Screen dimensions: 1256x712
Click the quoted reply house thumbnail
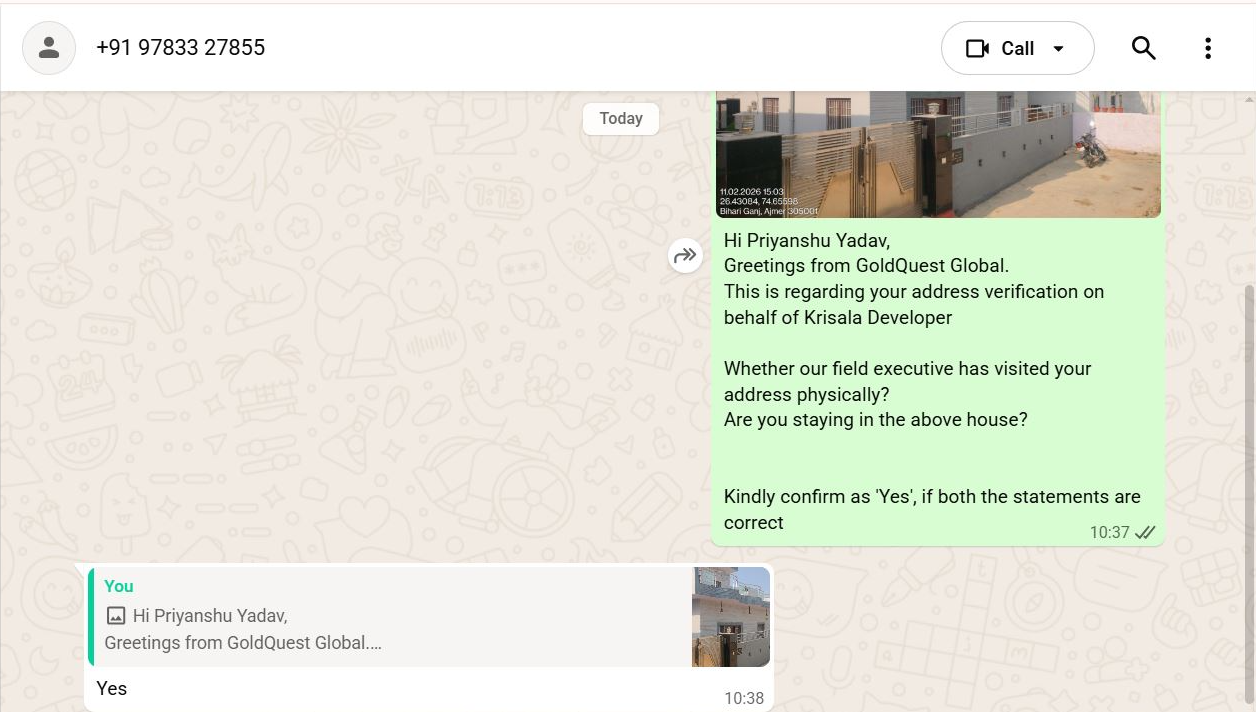point(731,617)
